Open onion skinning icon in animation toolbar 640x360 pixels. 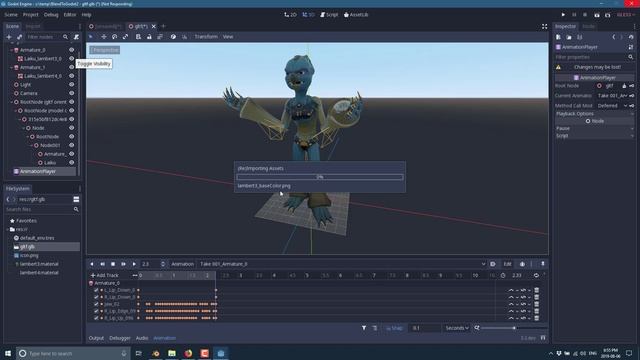[x=522, y=264]
